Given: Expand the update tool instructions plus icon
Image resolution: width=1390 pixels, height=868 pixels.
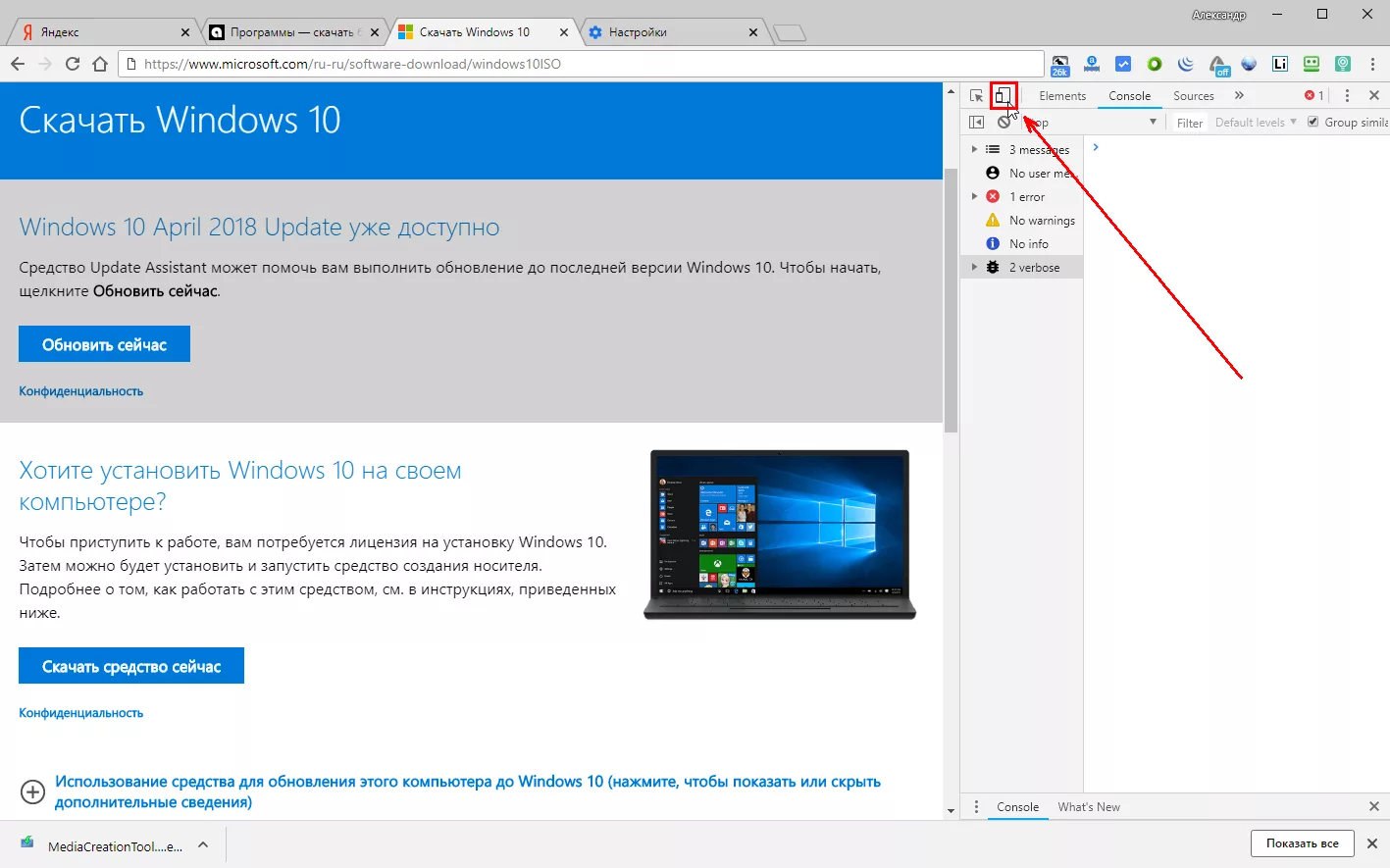Looking at the screenshot, I should coord(32,791).
